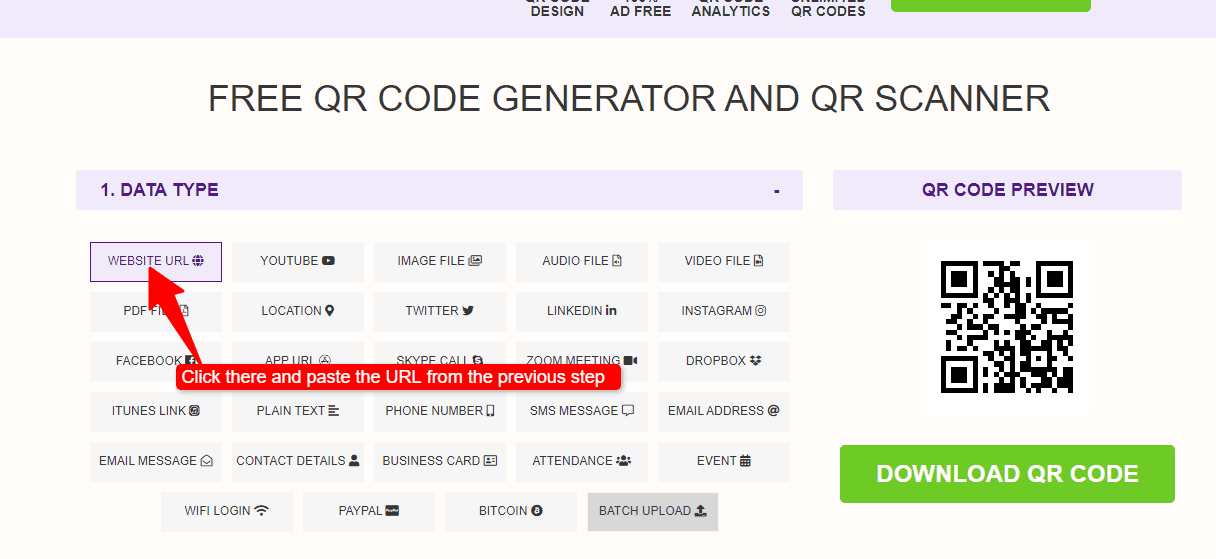Select the iTunes Link option

[156, 411]
